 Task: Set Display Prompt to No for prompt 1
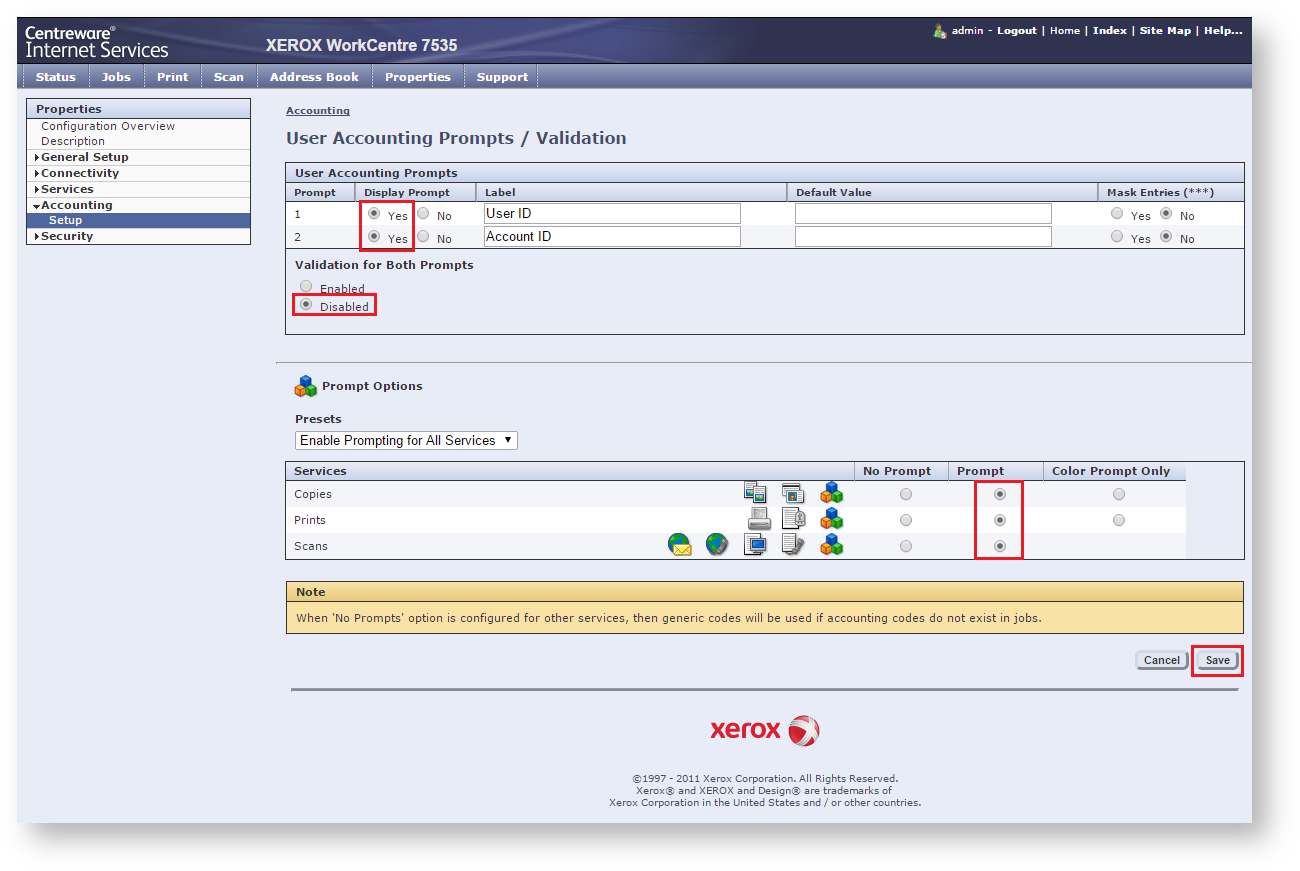[x=423, y=213]
